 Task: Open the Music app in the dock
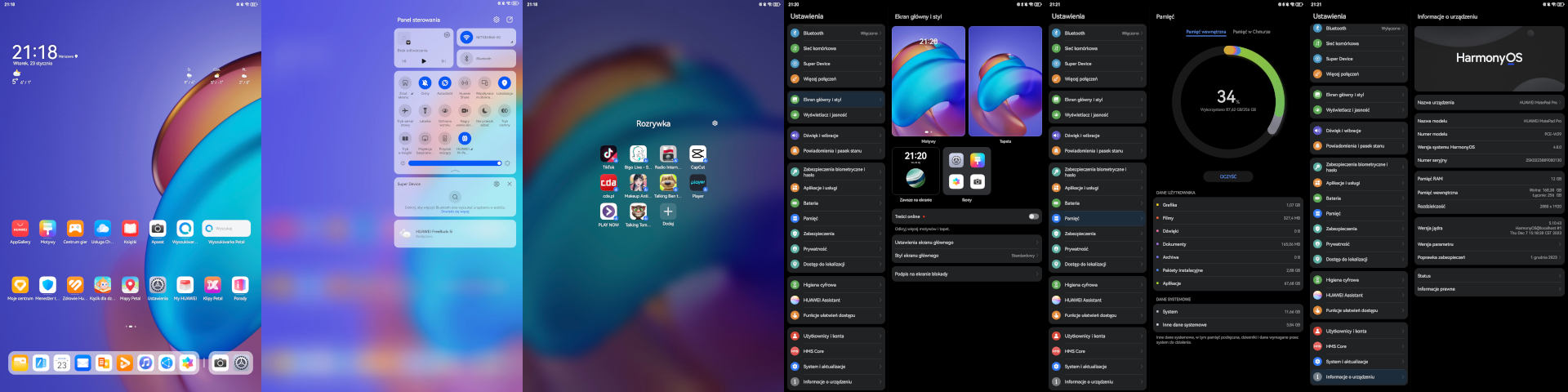click(145, 363)
